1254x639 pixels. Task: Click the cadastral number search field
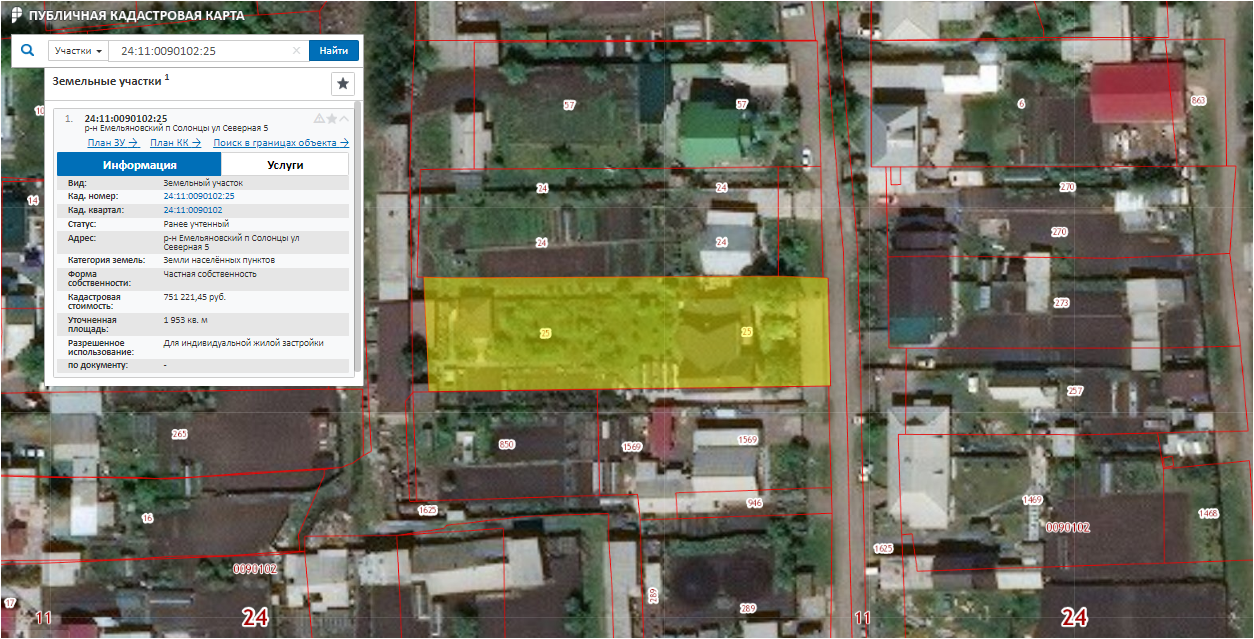click(x=200, y=51)
